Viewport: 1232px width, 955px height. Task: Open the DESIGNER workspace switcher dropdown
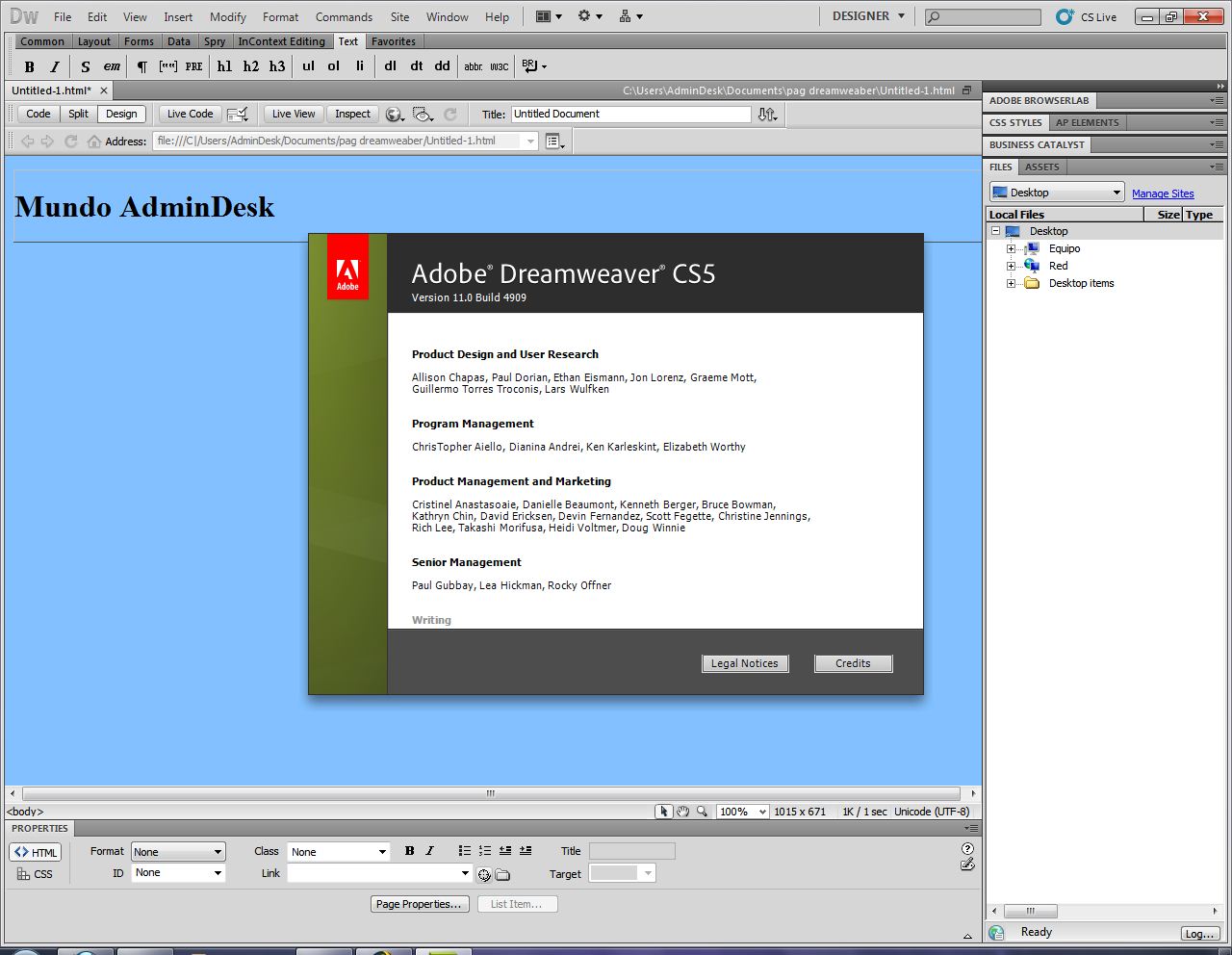[x=868, y=16]
